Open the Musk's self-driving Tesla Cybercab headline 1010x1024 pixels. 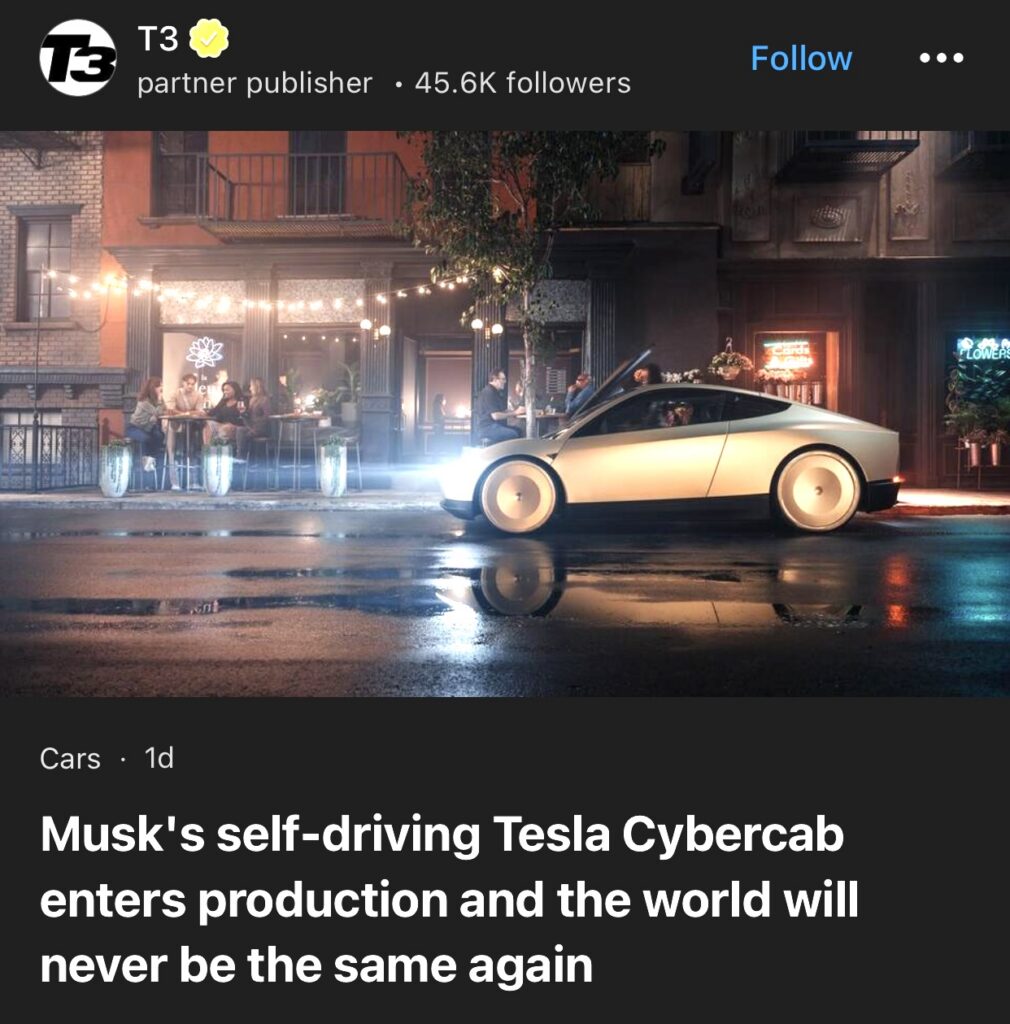[449, 899]
